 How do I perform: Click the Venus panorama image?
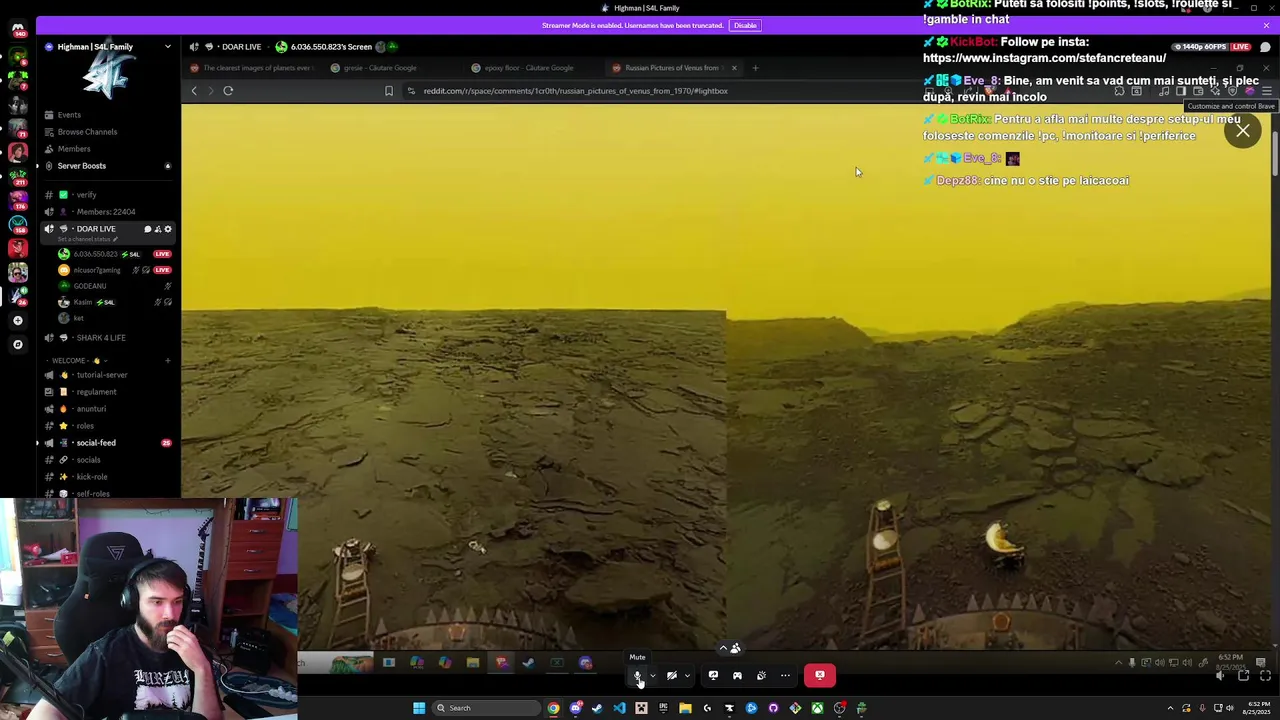tap(725, 378)
